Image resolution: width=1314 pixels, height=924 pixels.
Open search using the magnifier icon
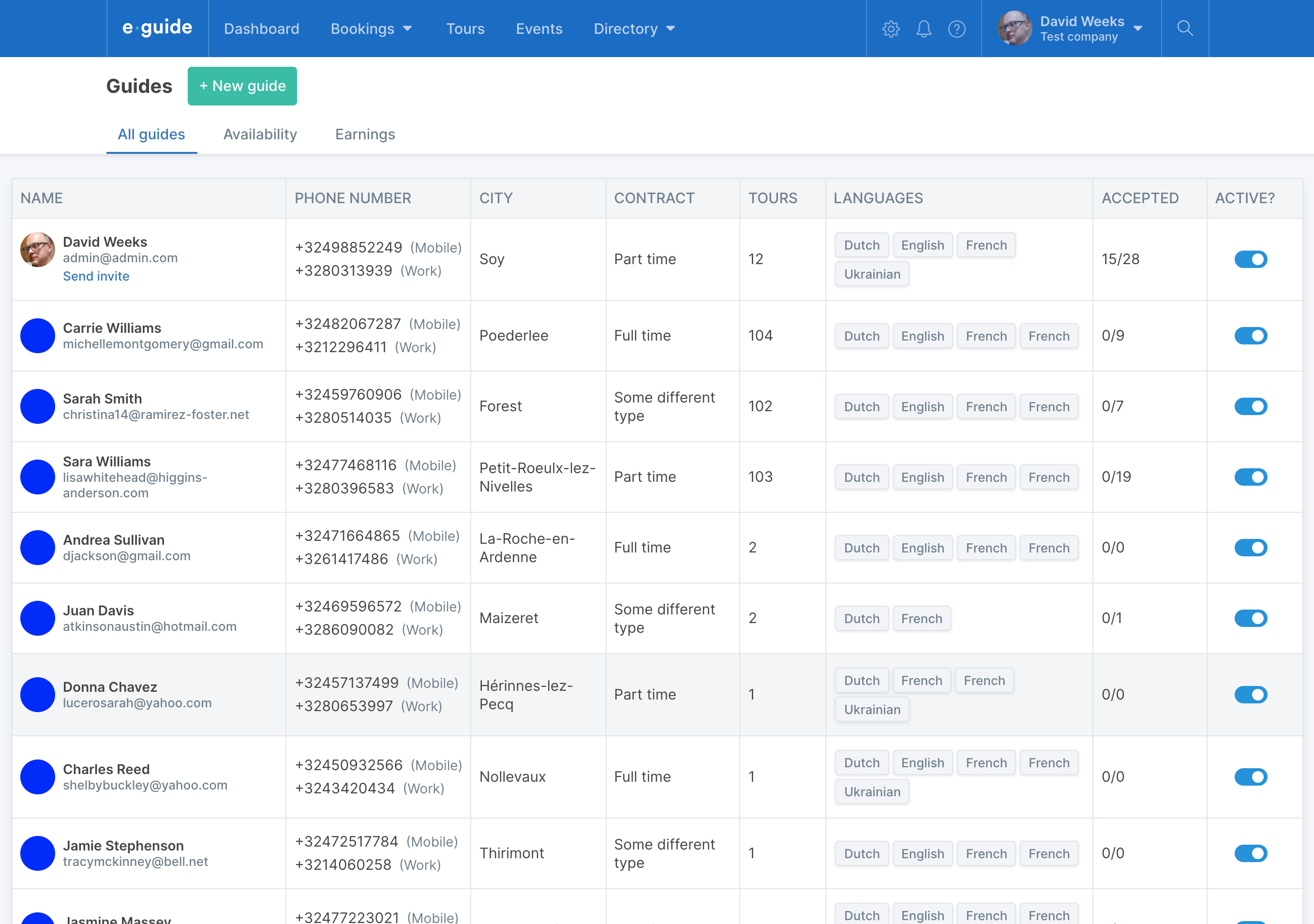1185,28
